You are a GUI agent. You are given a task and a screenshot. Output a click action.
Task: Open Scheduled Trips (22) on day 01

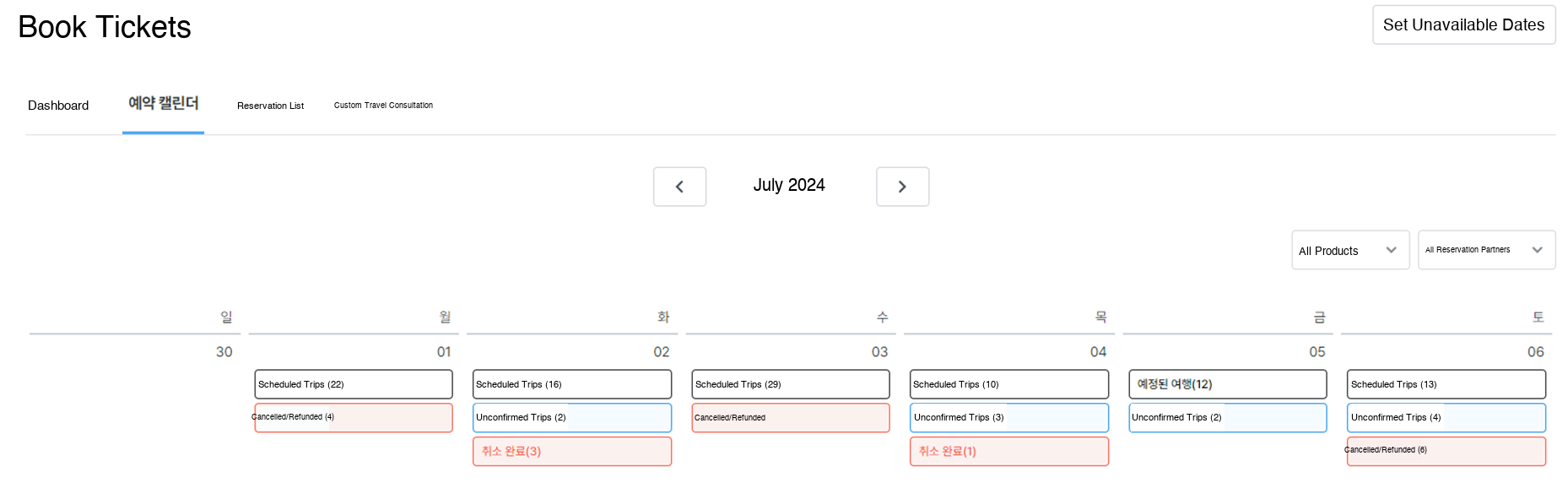(353, 384)
